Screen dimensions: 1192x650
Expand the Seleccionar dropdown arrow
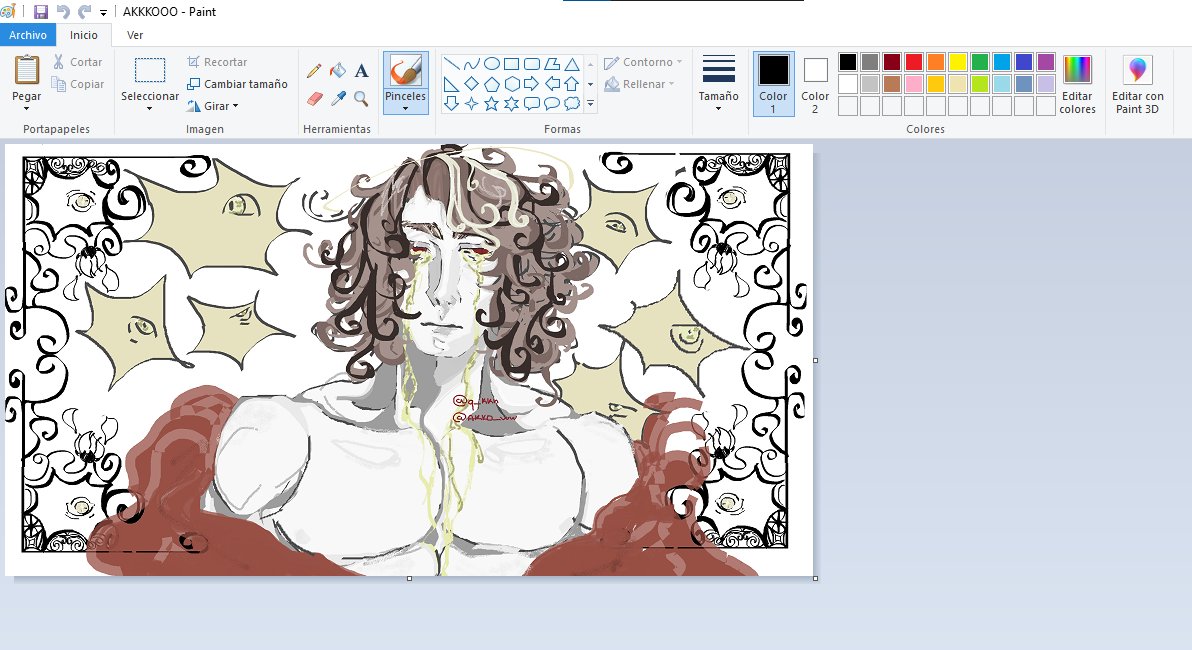coord(150,108)
